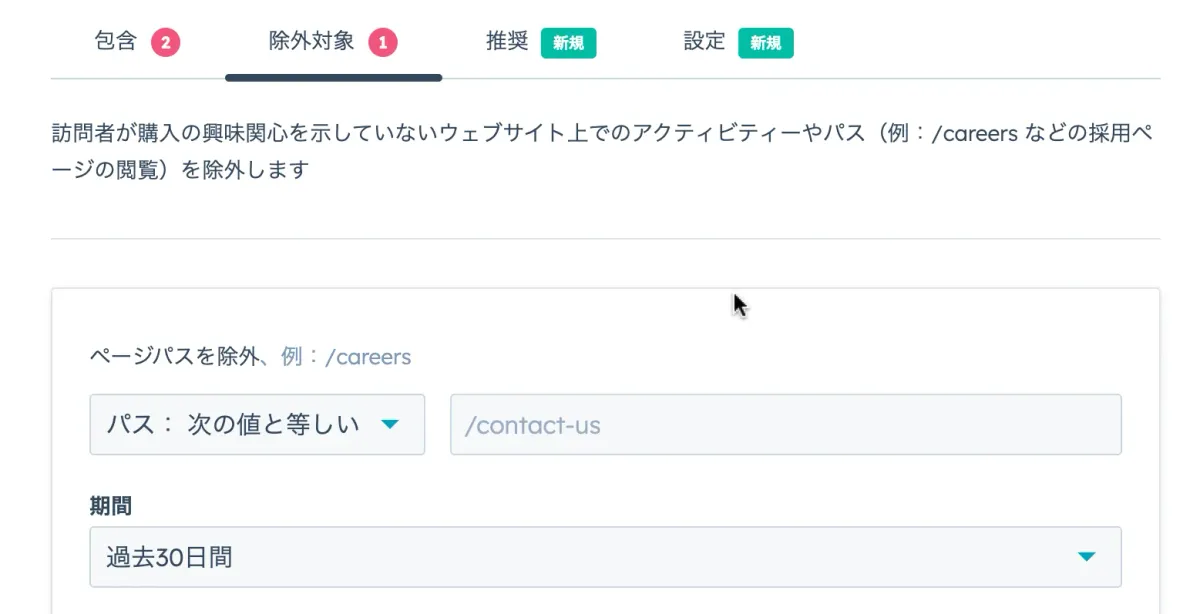
Task: Click the underline indicator beneath 除外対象
Action: click(336, 75)
